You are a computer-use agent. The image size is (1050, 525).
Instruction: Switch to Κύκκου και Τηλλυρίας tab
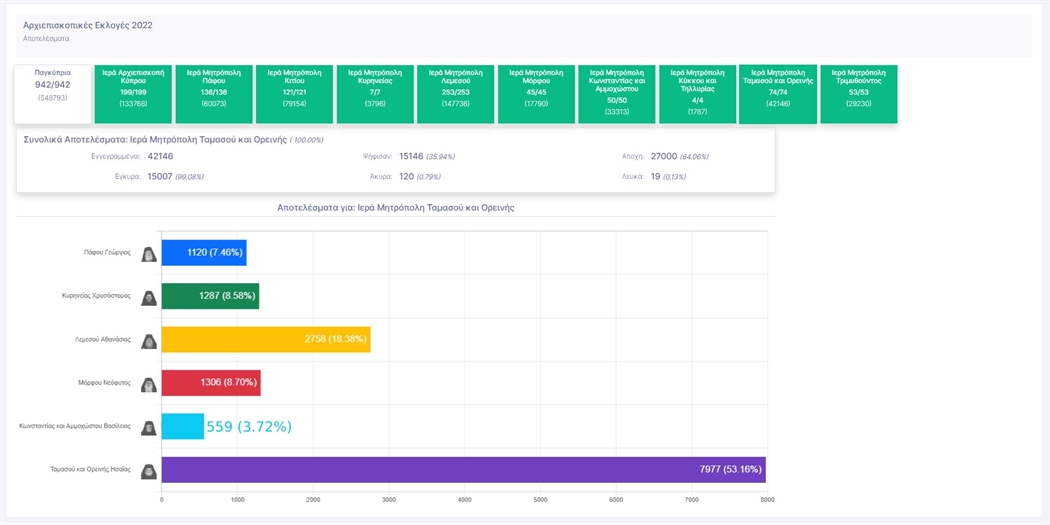tap(697, 94)
